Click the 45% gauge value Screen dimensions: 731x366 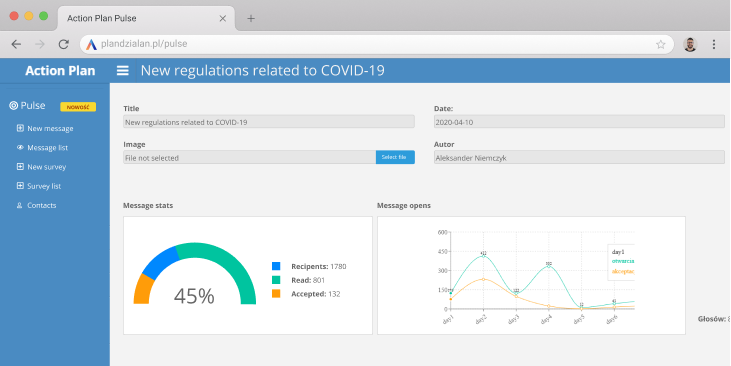[194, 296]
